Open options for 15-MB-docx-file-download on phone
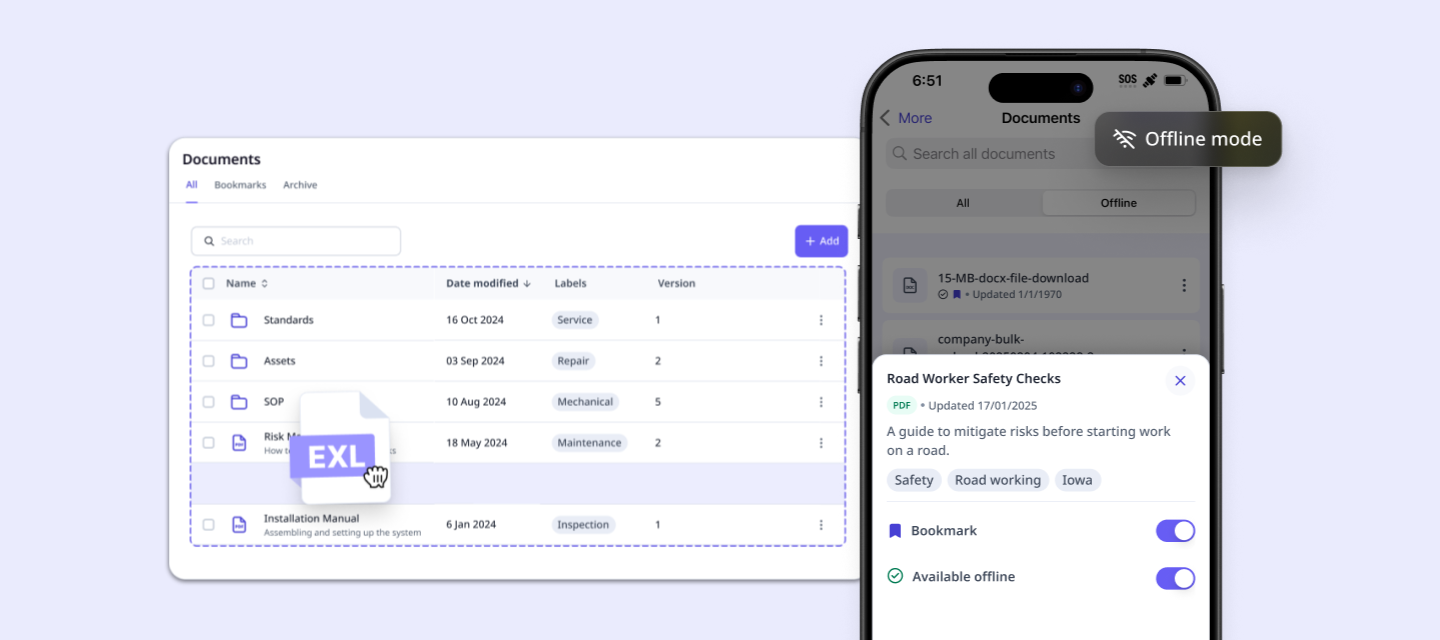1440x640 pixels. tap(1184, 285)
